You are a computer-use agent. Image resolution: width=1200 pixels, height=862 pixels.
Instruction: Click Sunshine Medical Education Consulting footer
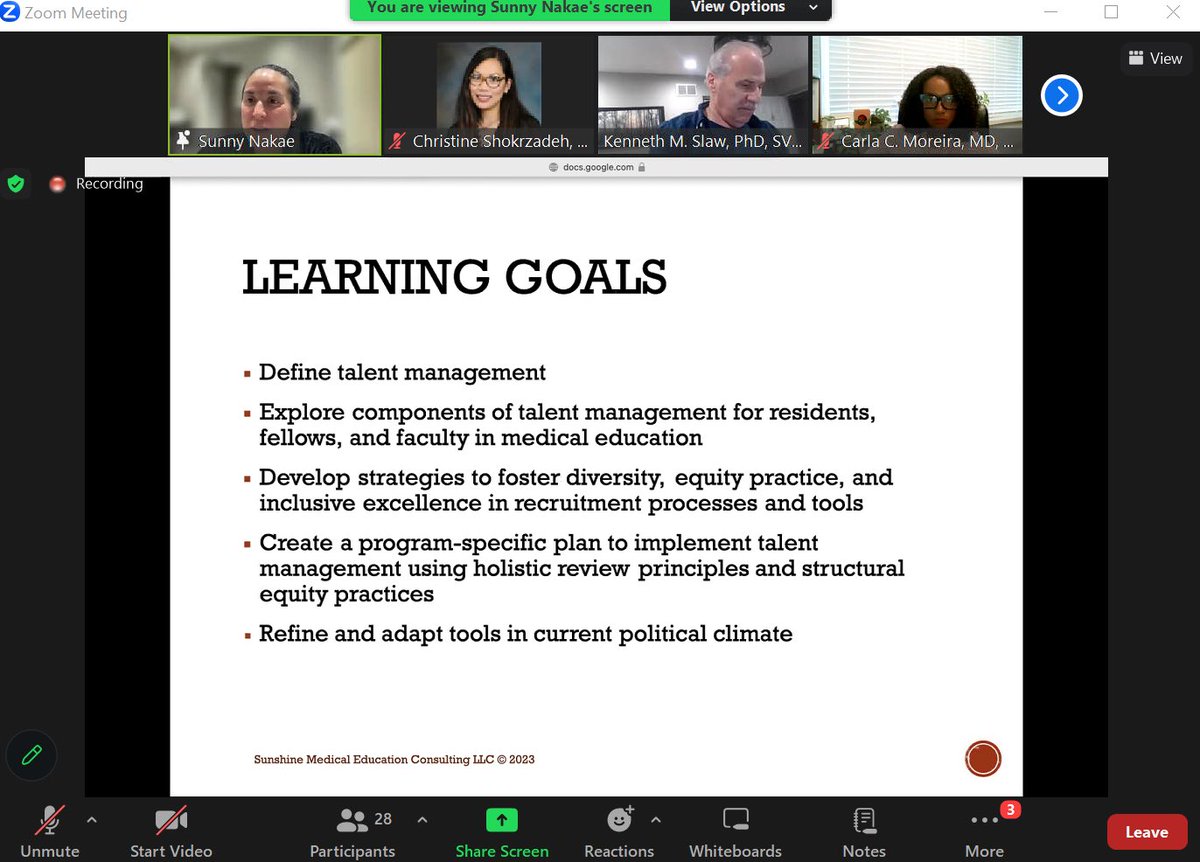point(394,760)
